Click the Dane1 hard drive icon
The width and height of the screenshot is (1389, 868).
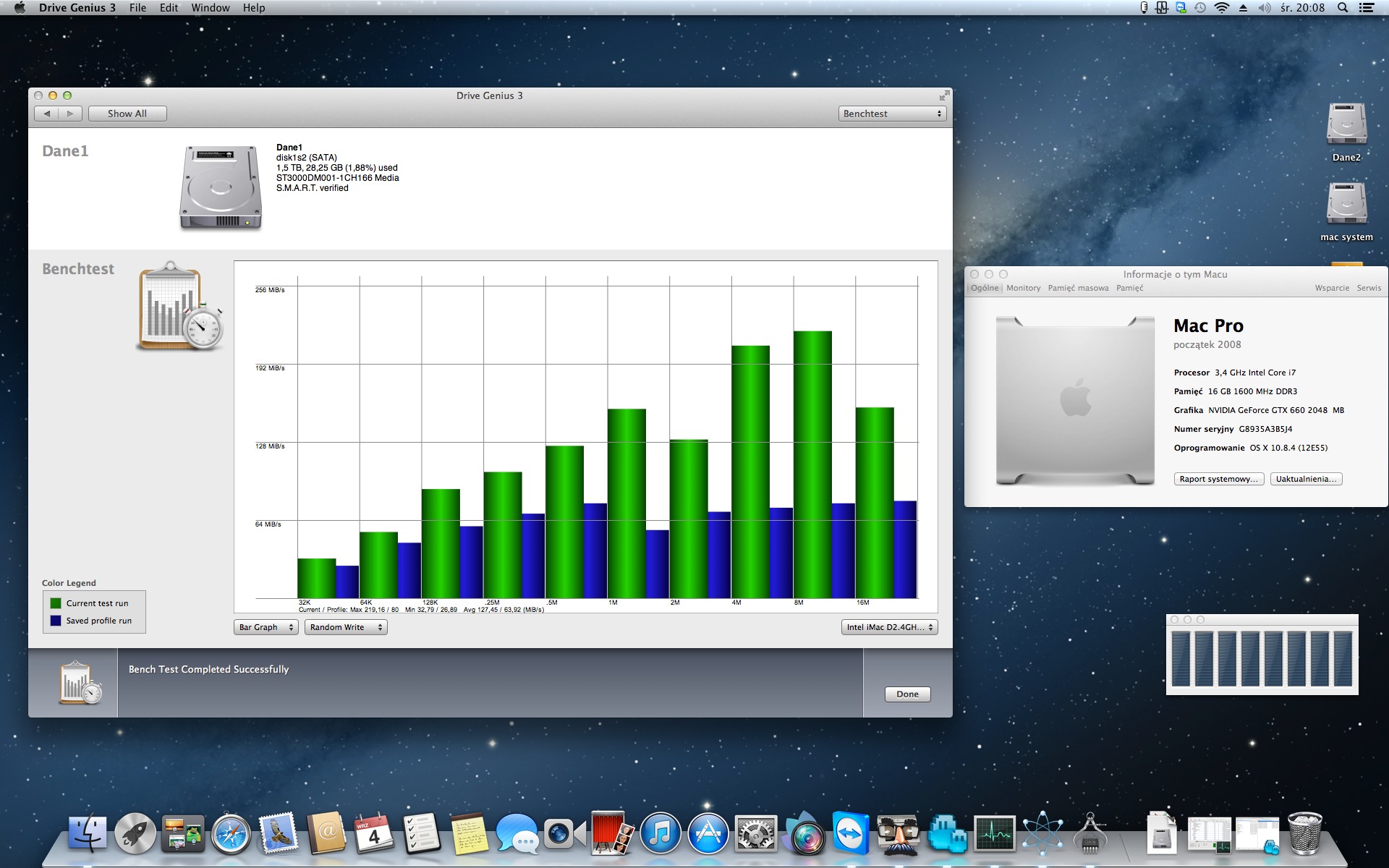tap(221, 187)
